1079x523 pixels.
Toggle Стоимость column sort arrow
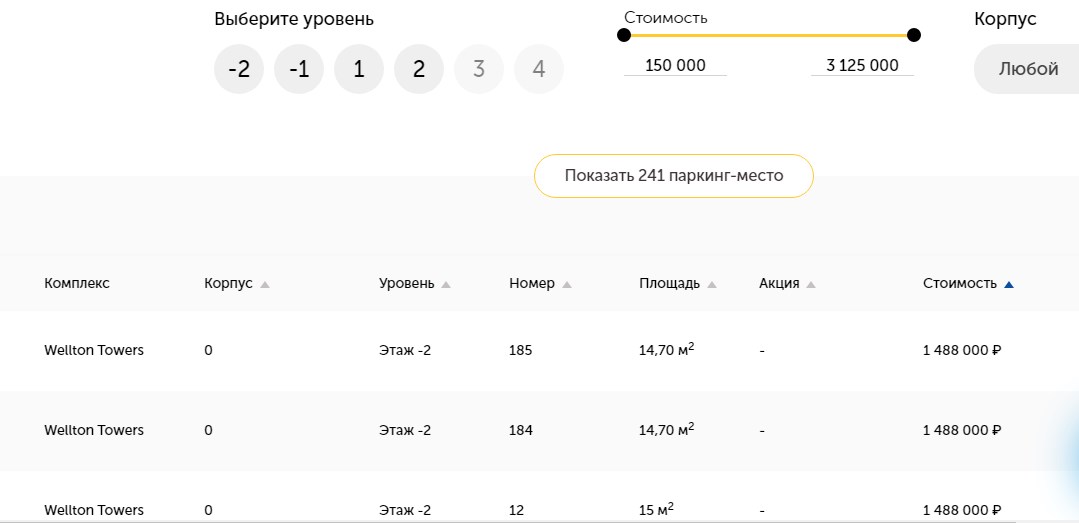coord(1009,284)
